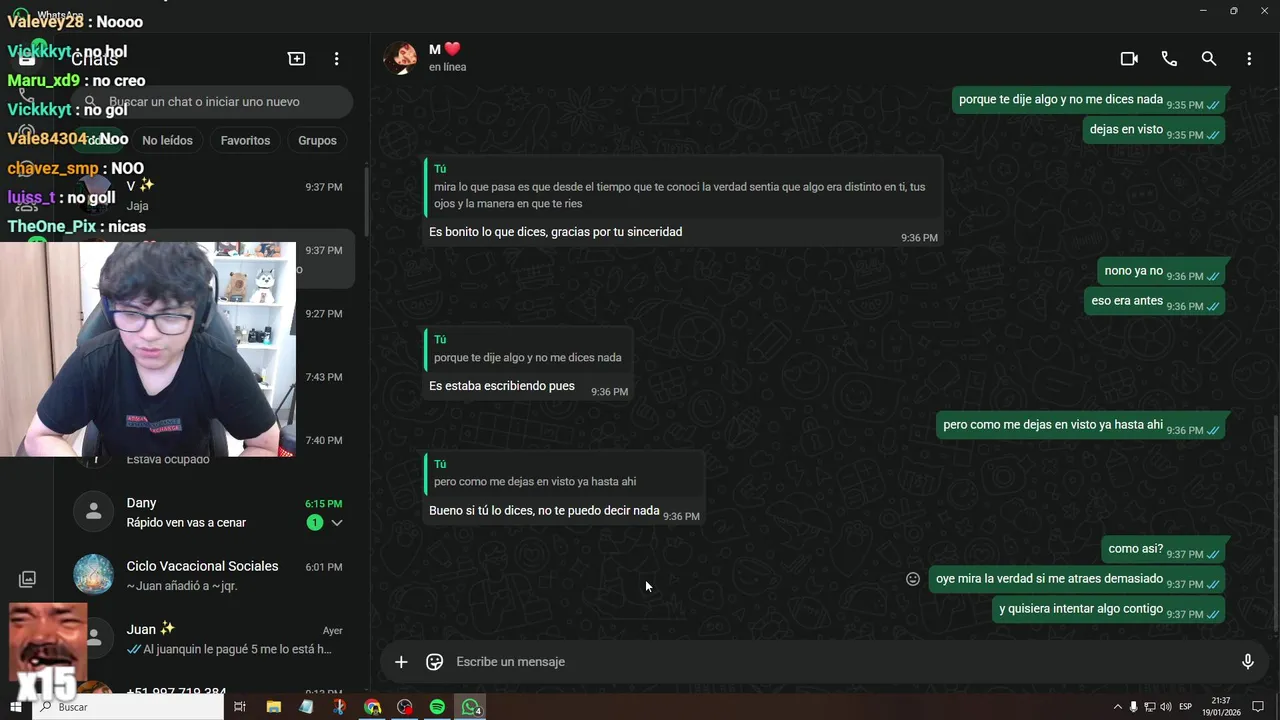Search within the M conversation
The width and height of the screenshot is (1280, 720).
(1209, 59)
